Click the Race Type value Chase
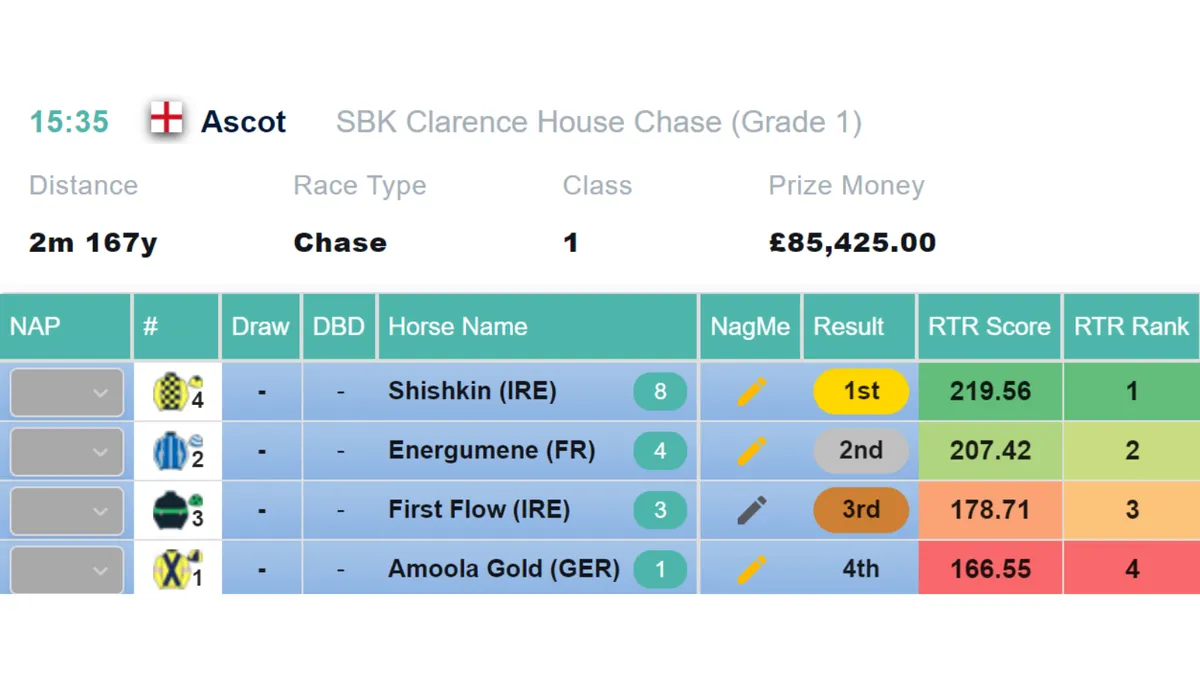 [x=340, y=243]
